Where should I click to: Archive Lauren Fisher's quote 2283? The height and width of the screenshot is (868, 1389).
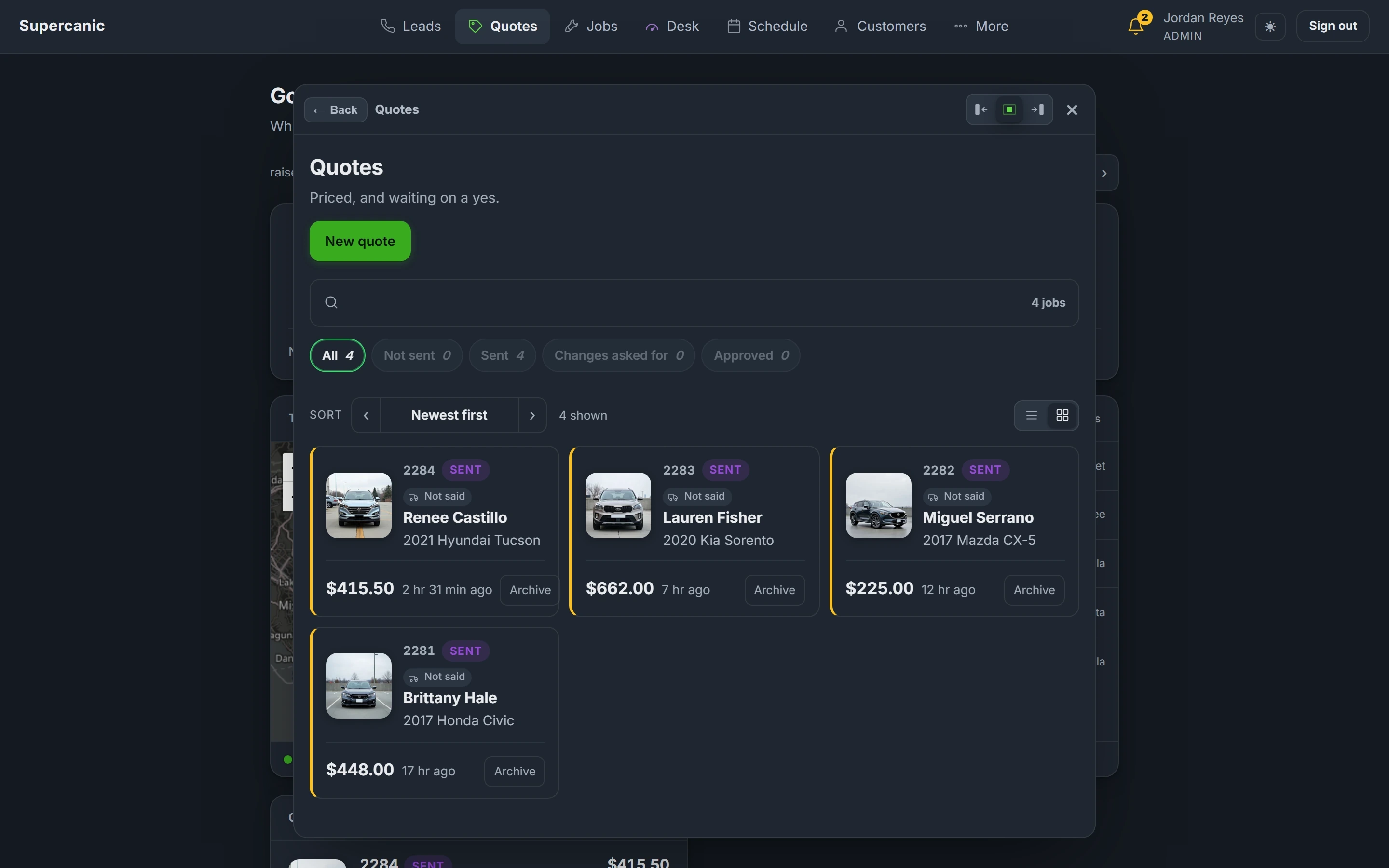[x=774, y=590]
